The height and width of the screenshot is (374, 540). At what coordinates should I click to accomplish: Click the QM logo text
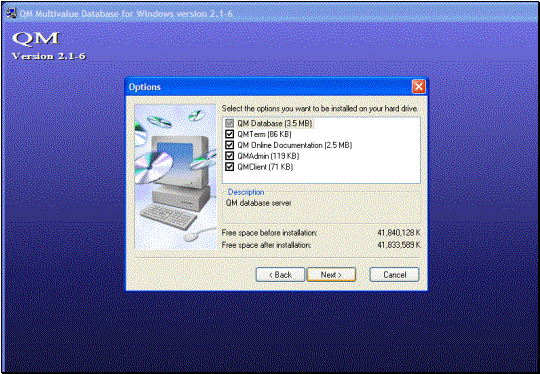click(36, 38)
